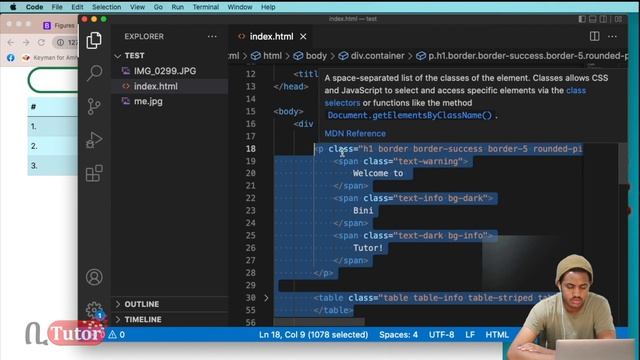
Task: Click browser forward arrow in background window
Action: click(x=26, y=42)
